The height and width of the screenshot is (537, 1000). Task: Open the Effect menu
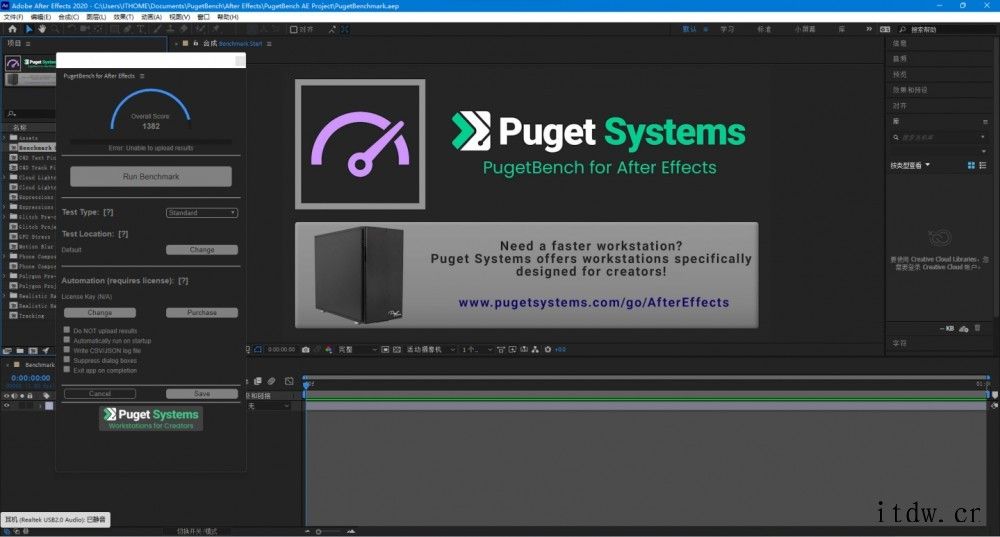124,17
